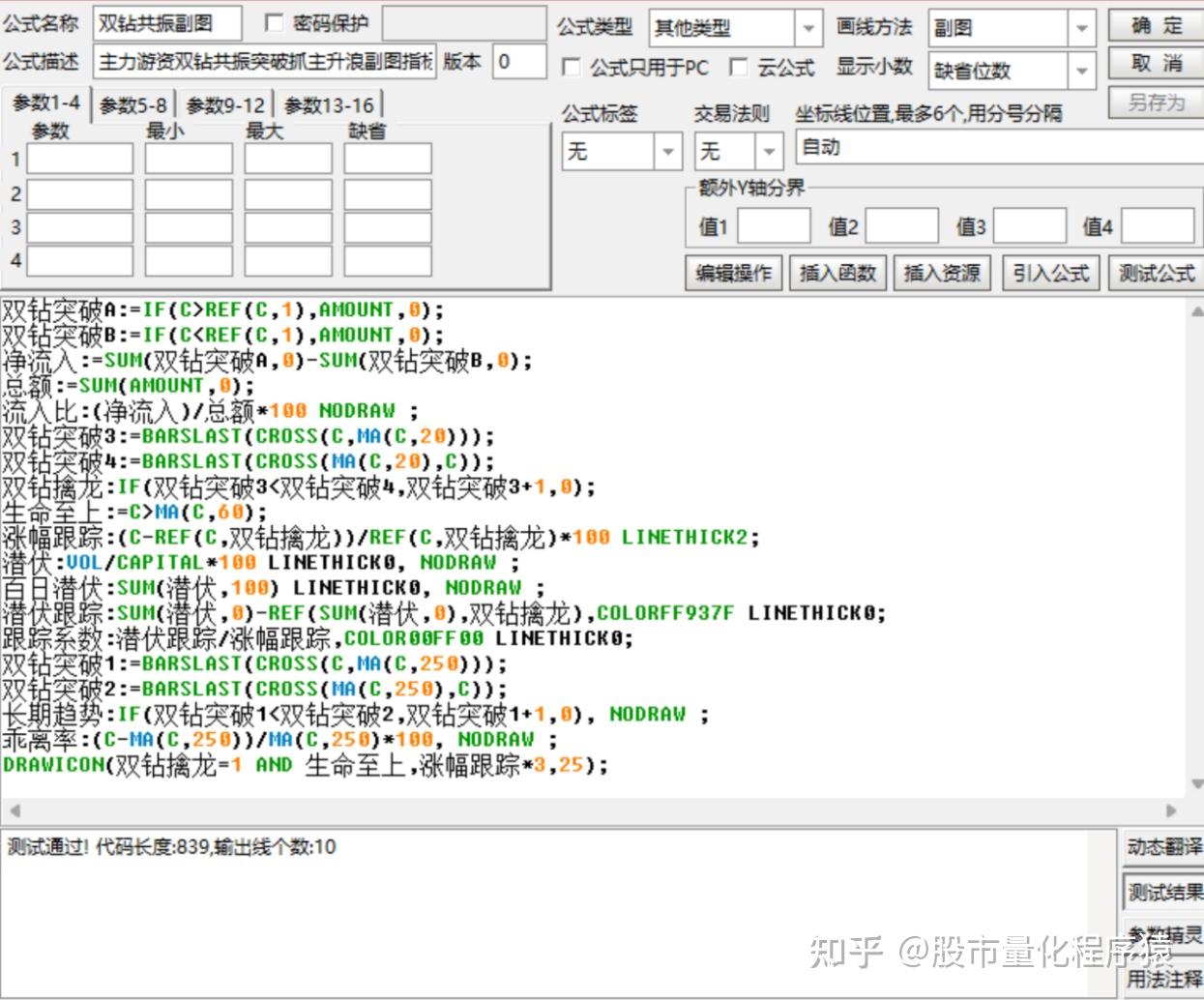
Task: Click row 1 最小 field
Action: (x=189, y=159)
